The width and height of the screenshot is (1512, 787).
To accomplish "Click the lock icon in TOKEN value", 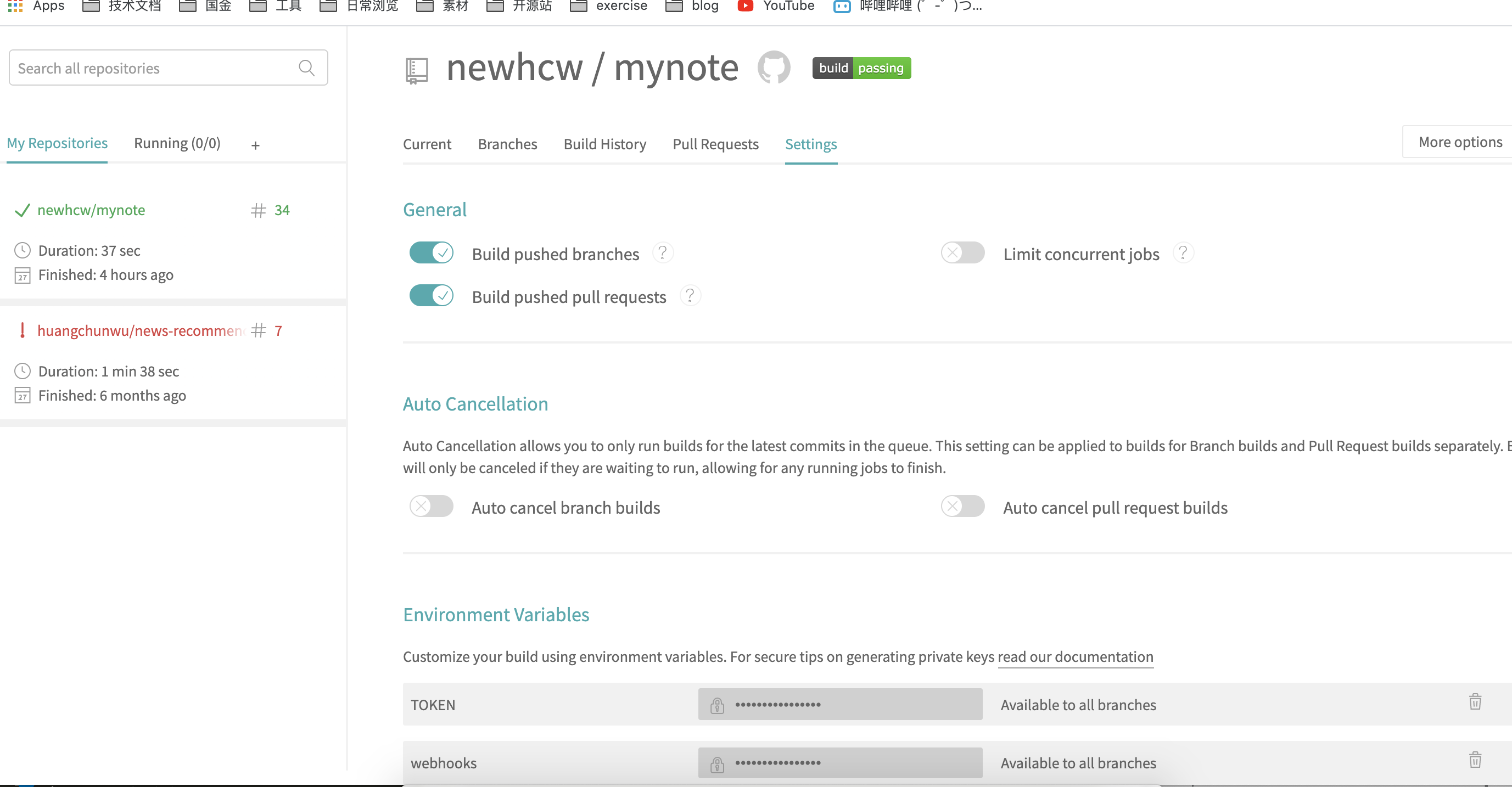I will tap(716, 705).
